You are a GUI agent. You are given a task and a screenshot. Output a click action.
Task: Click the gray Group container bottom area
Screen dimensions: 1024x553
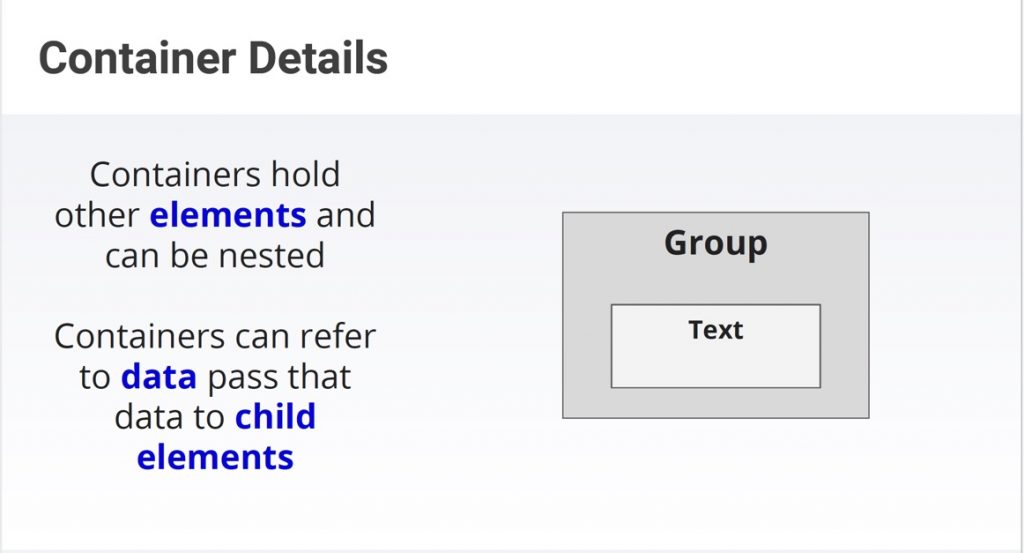click(x=716, y=403)
